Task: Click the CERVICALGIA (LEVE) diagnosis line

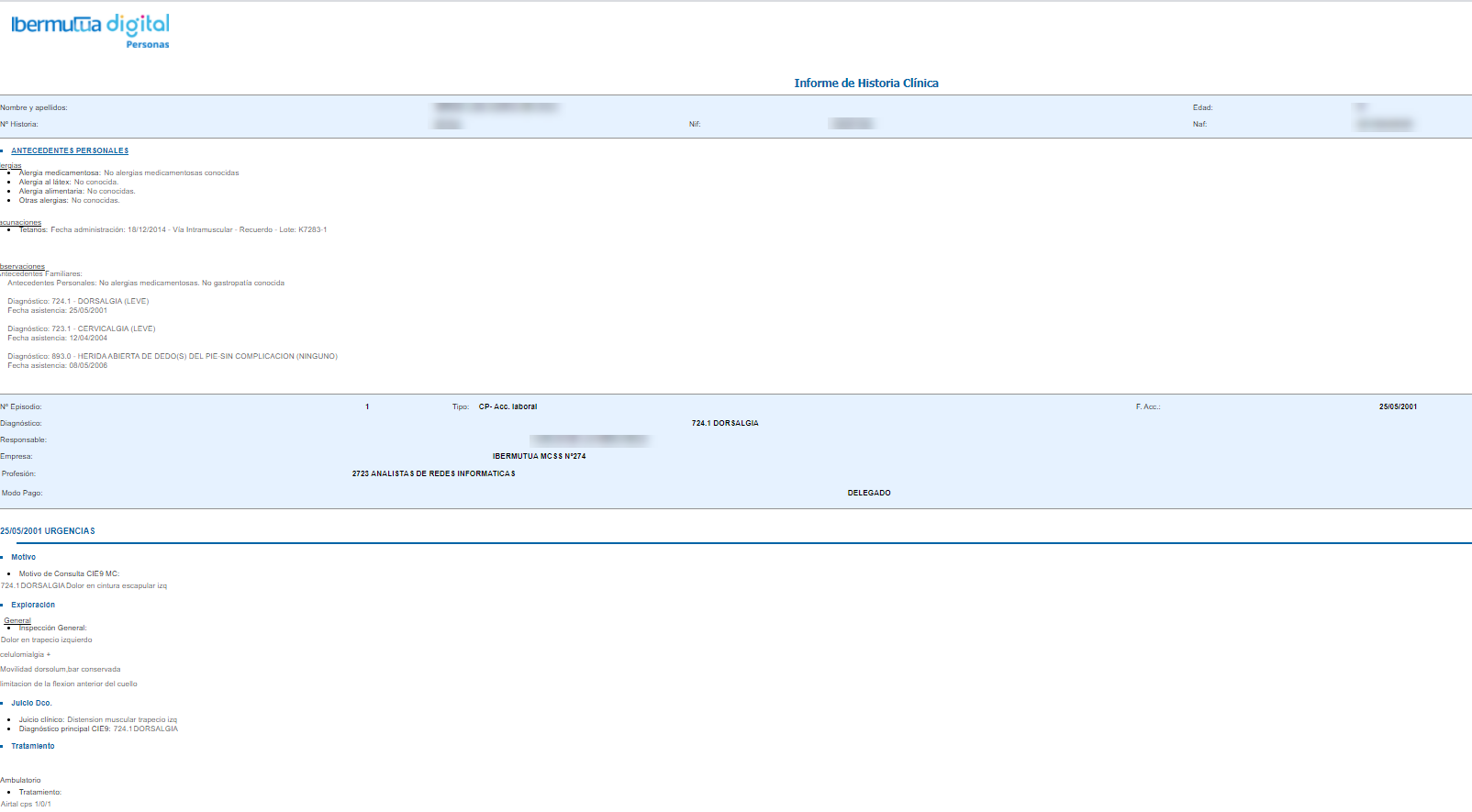Action: coord(82,328)
